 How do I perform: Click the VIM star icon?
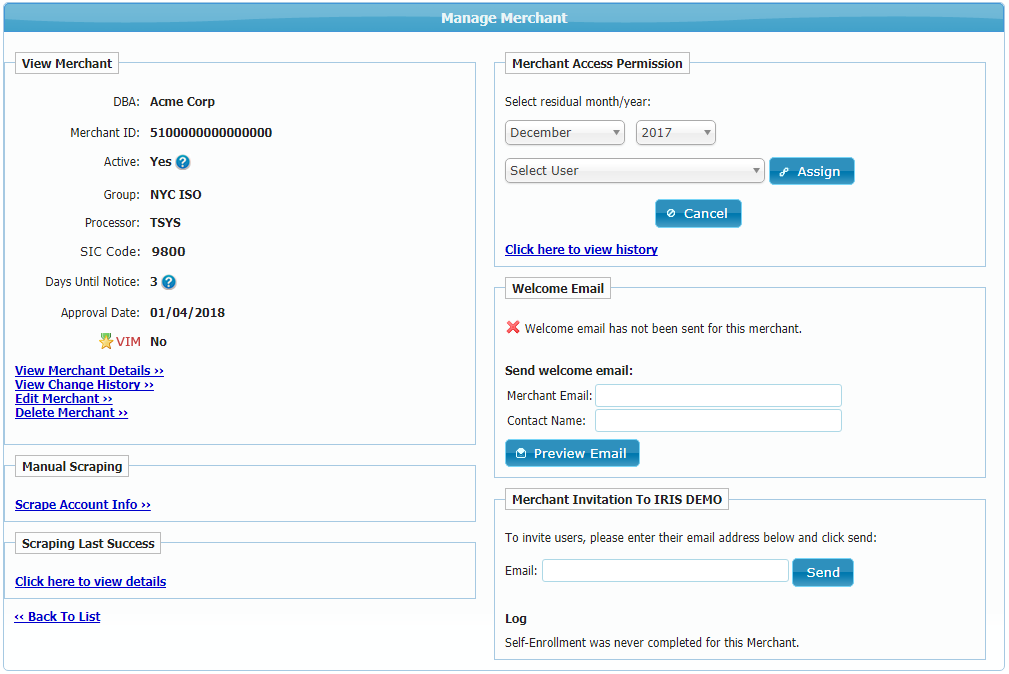coord(106,341)
